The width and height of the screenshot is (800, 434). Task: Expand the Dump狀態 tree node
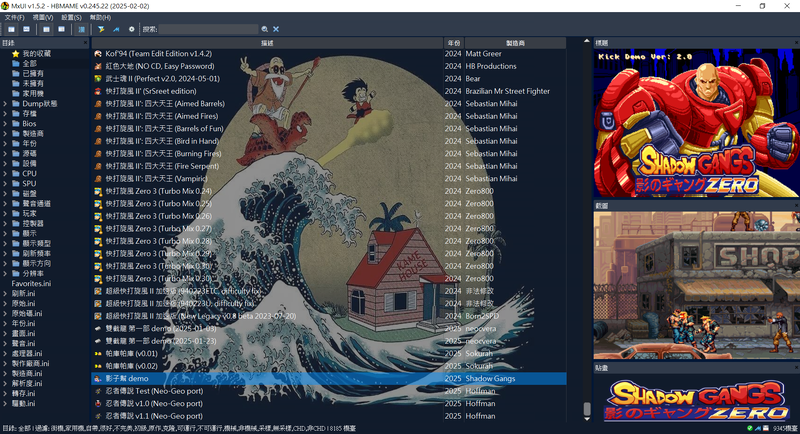tap(5, 104)
